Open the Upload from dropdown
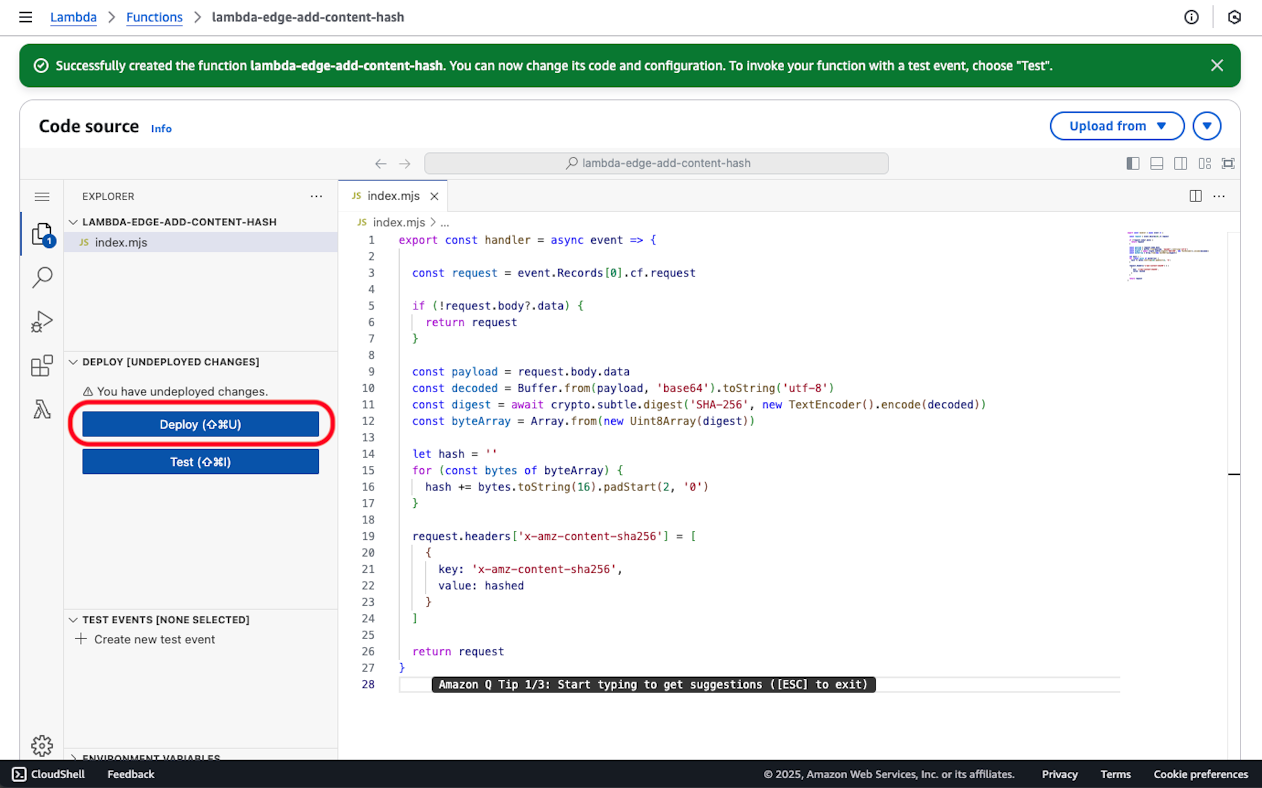The image size is (1262, 788). click(x=1117, y=126)
